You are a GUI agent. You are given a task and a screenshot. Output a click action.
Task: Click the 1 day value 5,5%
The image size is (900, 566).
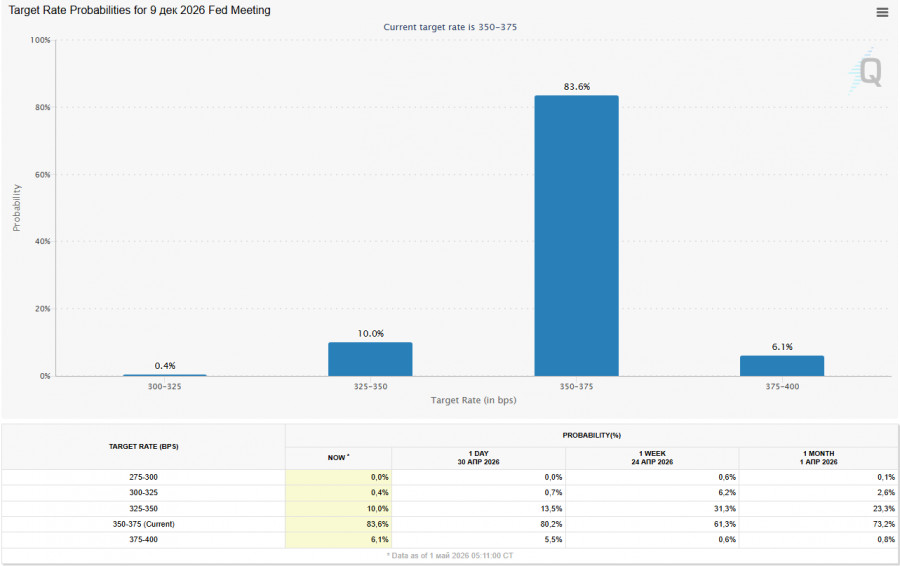[553, 540]
